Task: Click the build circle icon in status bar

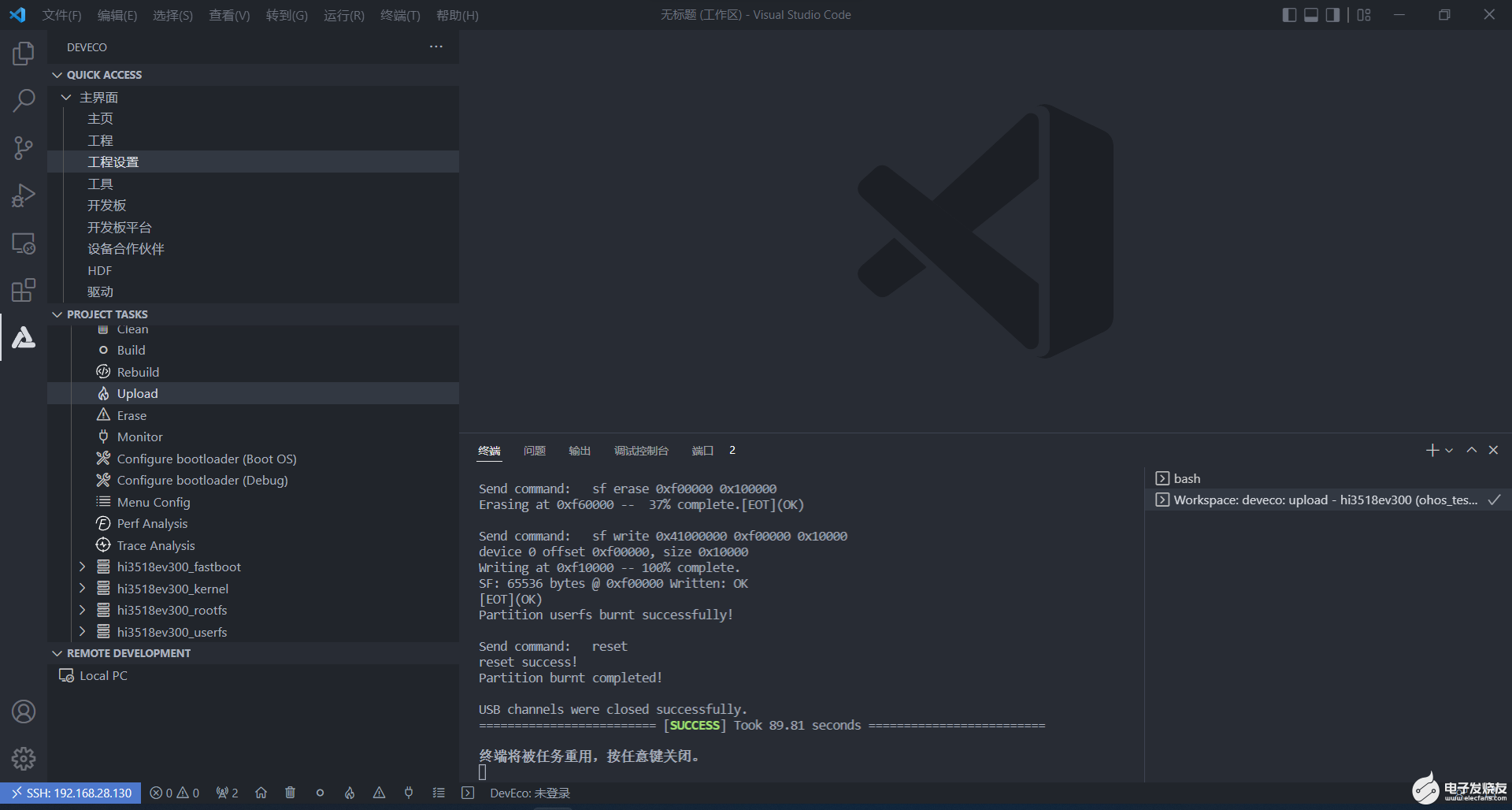Action: coord(320,793)
